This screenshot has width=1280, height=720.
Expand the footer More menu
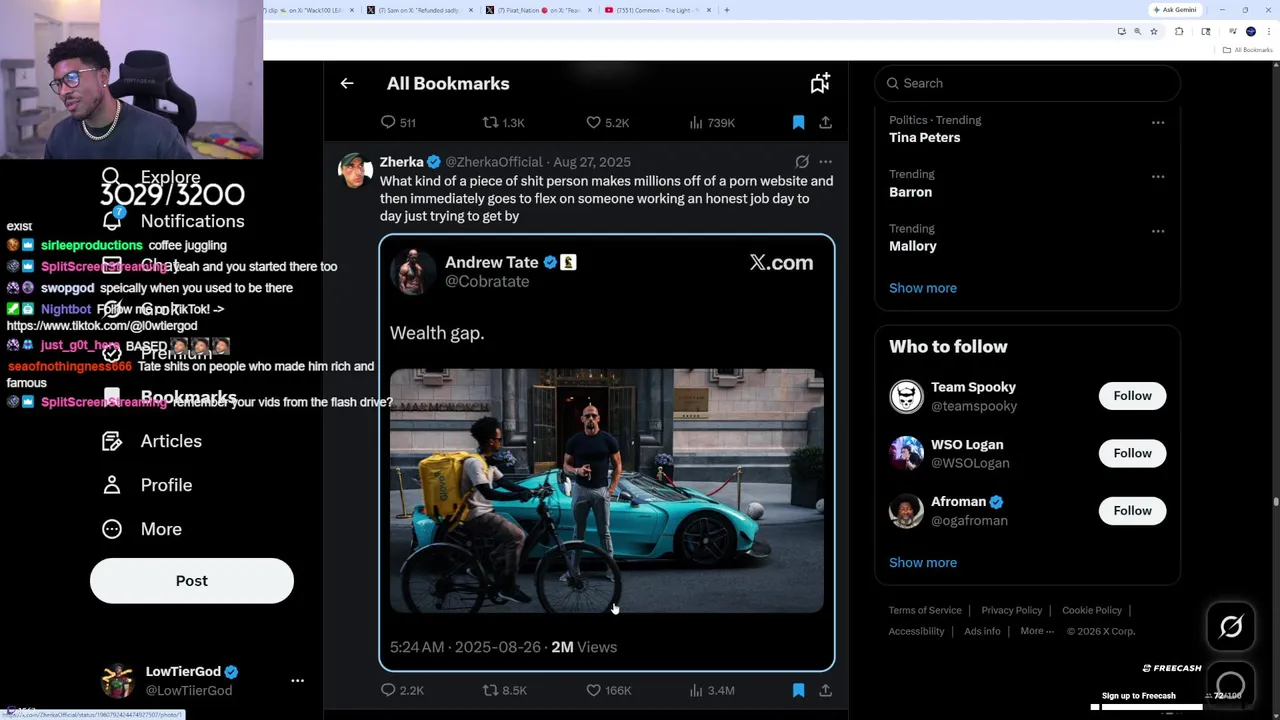coord(1037,631)
